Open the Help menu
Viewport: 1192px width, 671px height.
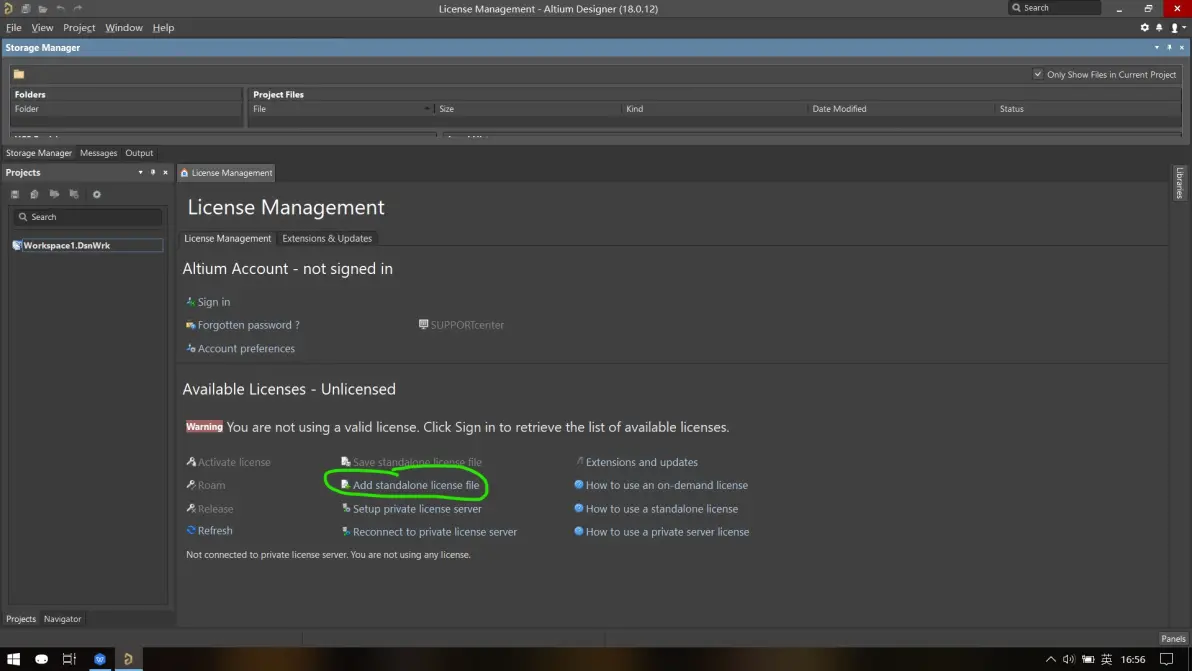163,27
